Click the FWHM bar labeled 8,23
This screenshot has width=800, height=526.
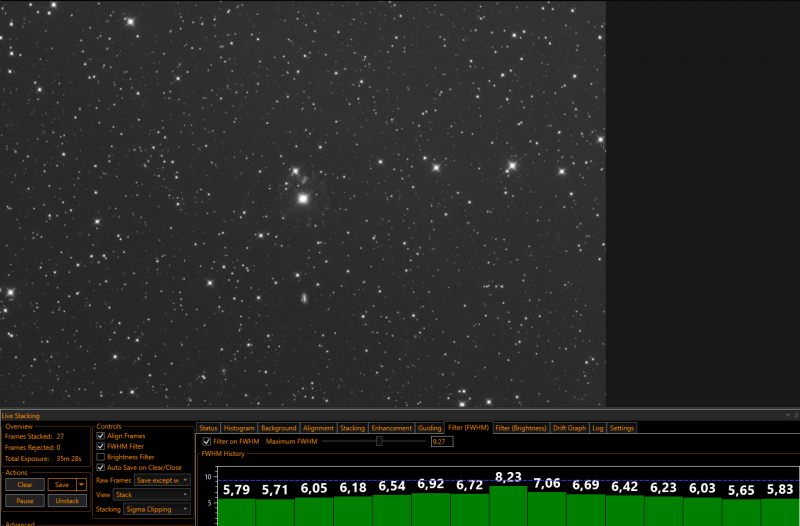[508, 506]
